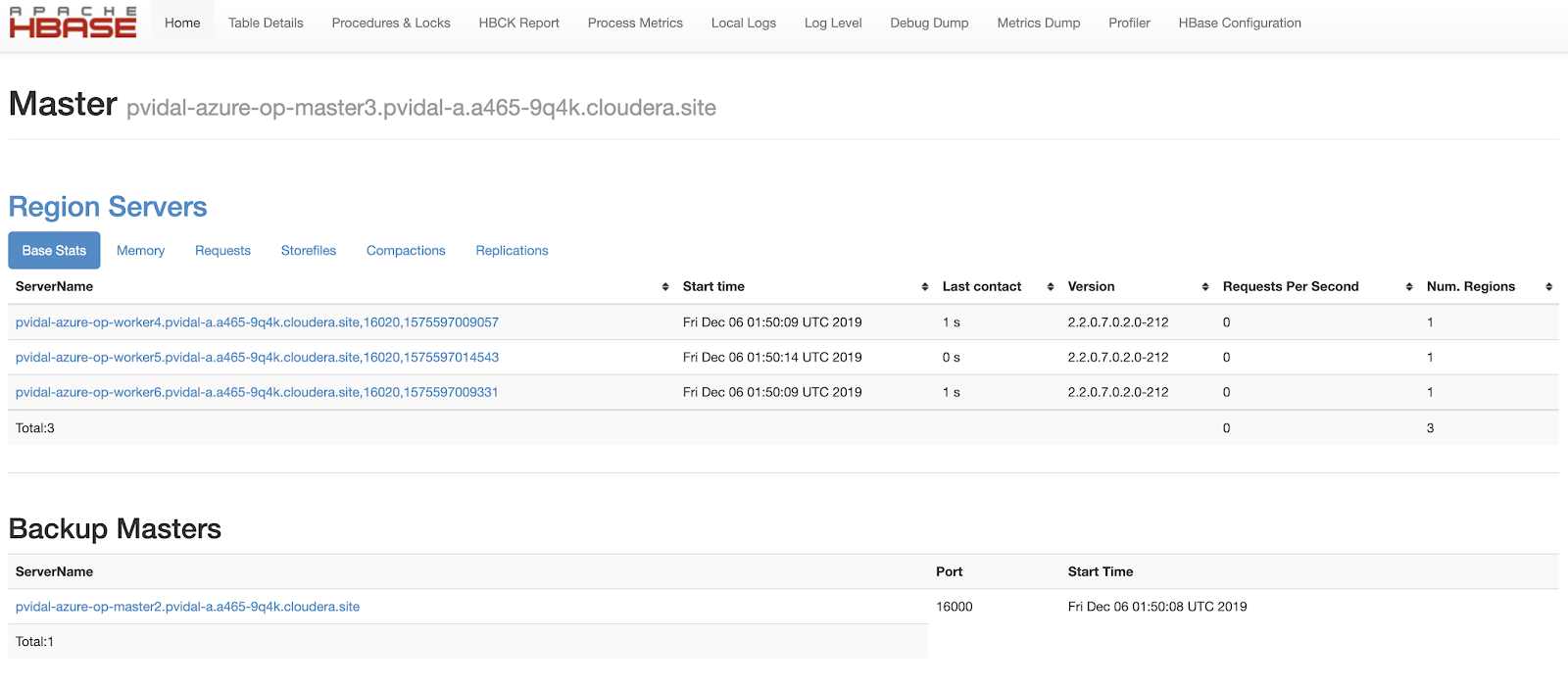Open worker4 region server link
This screenshot has width=1568, height=690.
[257, 322]
